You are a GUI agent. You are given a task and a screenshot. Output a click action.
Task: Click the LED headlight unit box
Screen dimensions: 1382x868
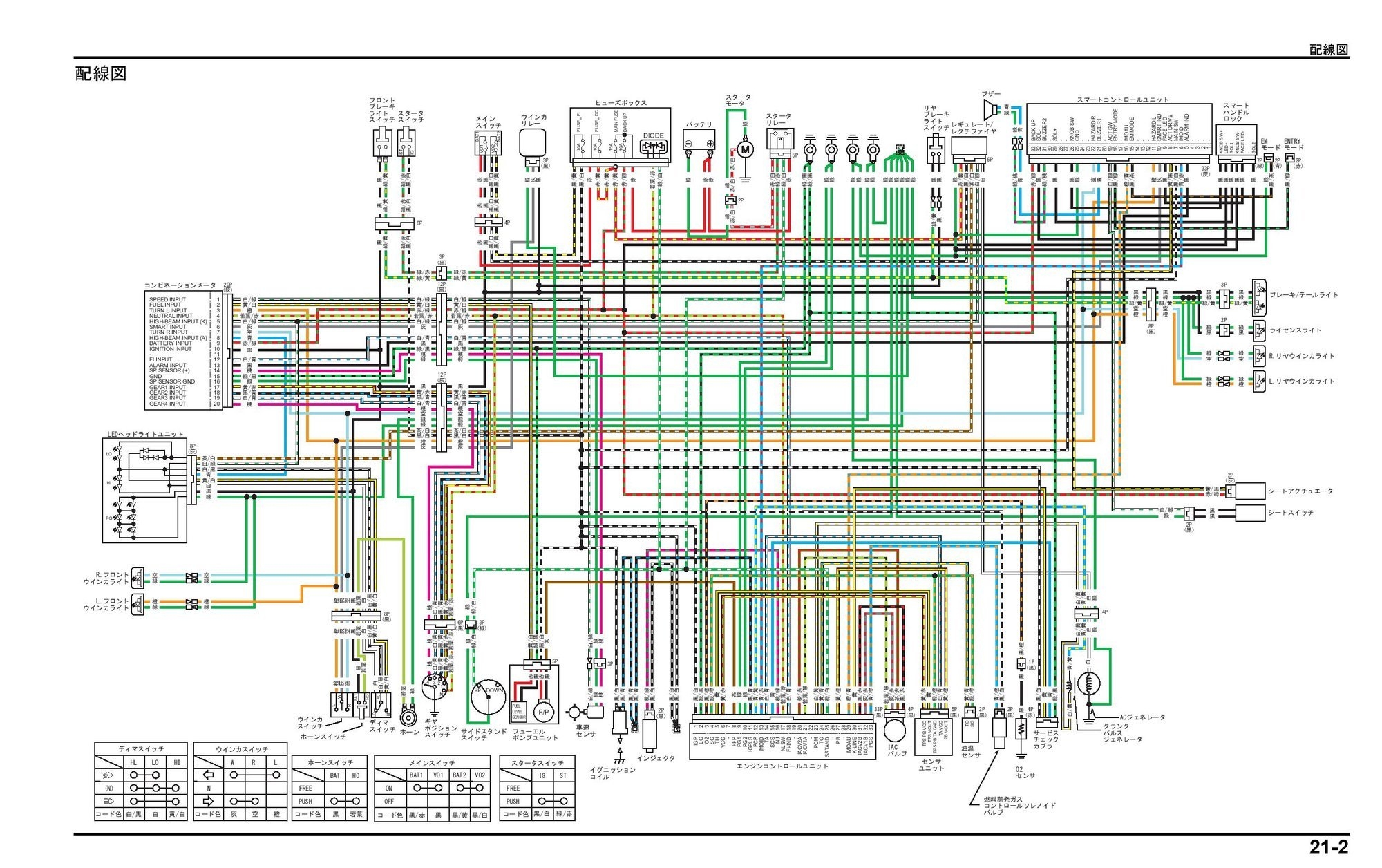pos(144,491)
